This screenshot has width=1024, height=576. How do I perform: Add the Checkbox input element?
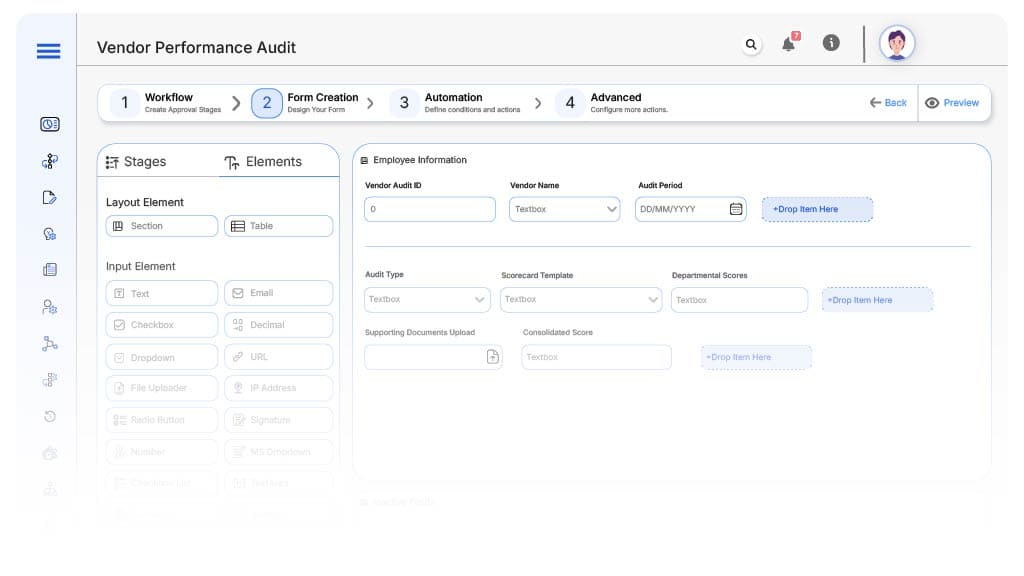click(x=161, y=325)
